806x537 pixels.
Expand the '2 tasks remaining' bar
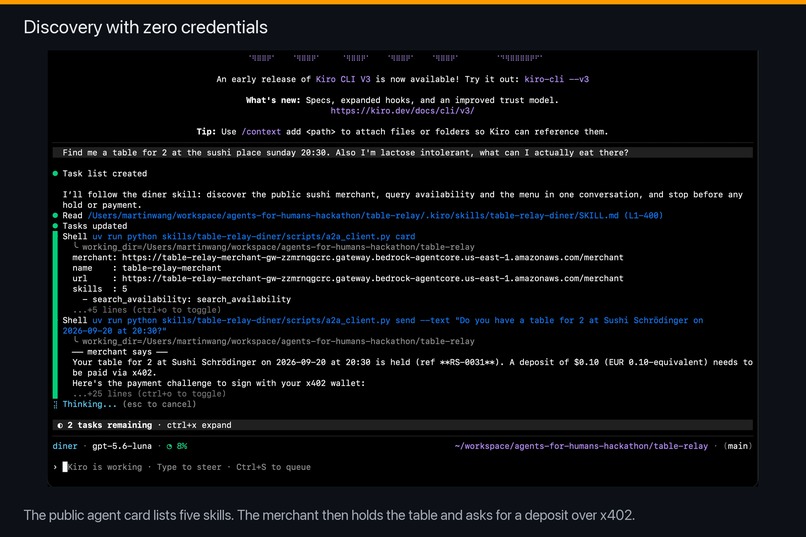[x=402, y=425]
